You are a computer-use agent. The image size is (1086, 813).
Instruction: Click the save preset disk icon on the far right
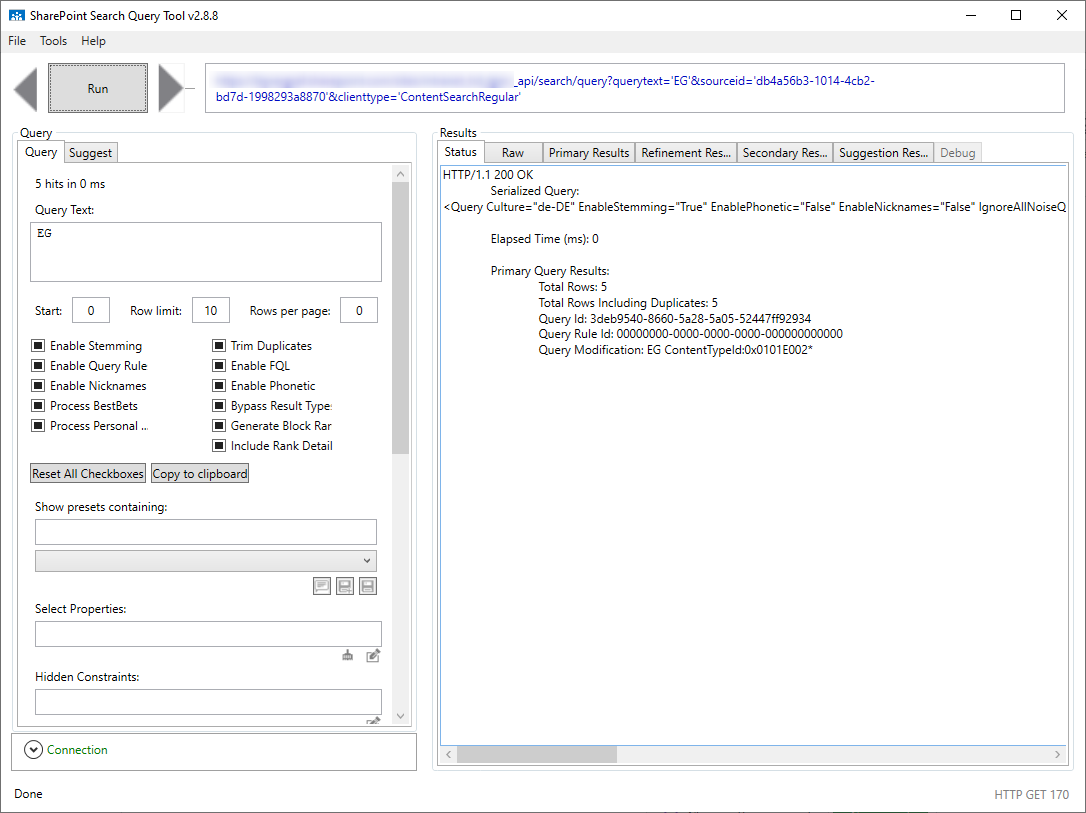367,585
